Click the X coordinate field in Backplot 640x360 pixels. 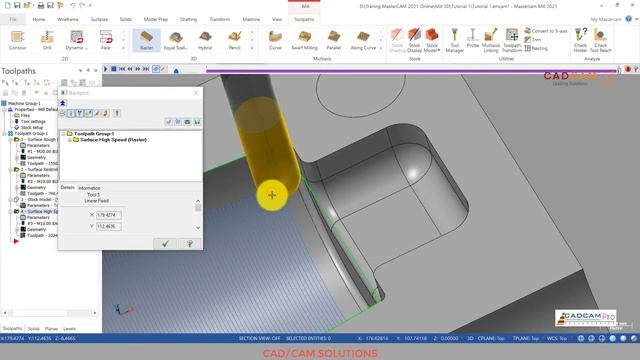pos(108,215)
